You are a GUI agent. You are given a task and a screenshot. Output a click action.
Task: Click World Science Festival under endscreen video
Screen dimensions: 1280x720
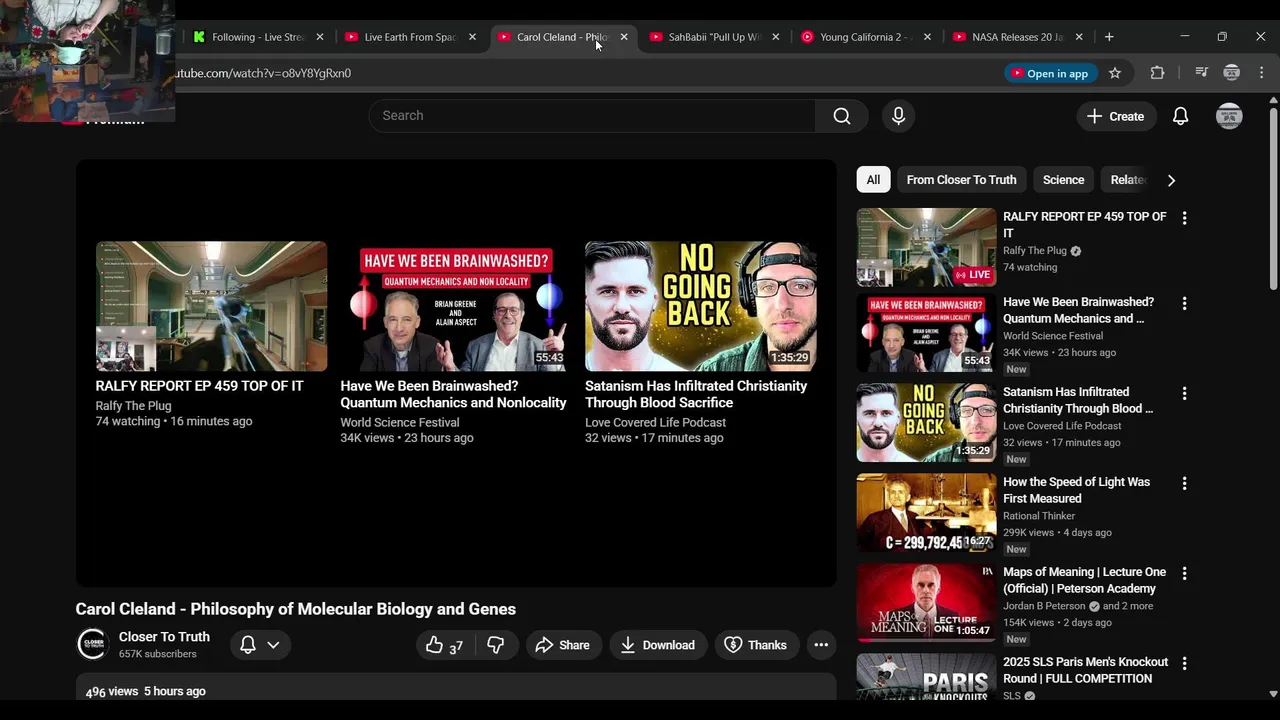pyautogui.click(x=400, y=423)
